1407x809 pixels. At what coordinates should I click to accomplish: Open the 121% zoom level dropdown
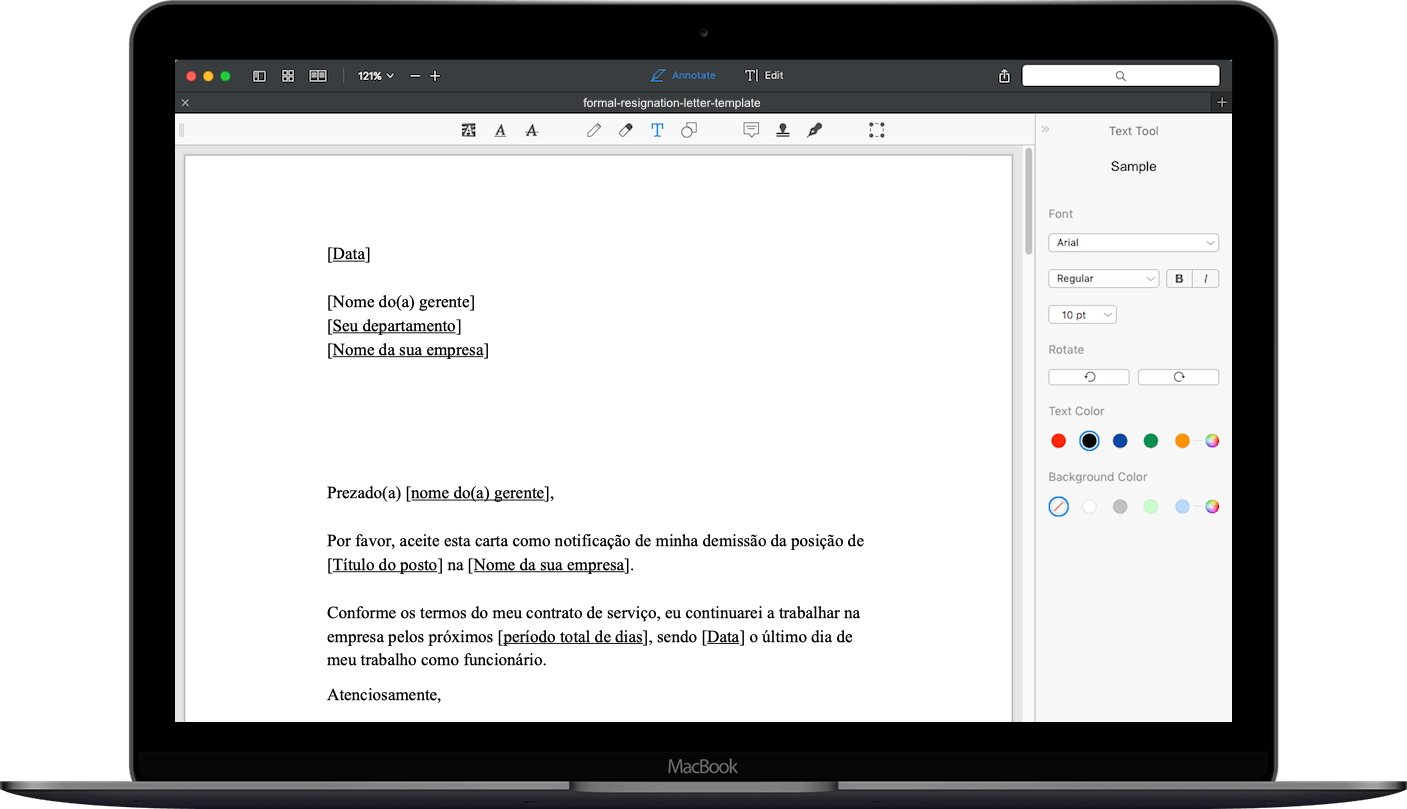376,76
